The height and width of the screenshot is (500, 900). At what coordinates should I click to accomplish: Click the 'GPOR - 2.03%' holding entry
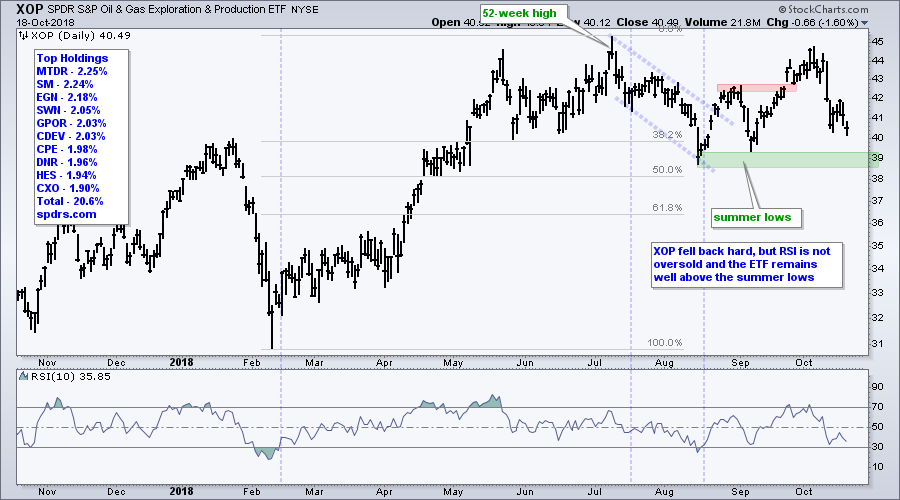point(71,123)
